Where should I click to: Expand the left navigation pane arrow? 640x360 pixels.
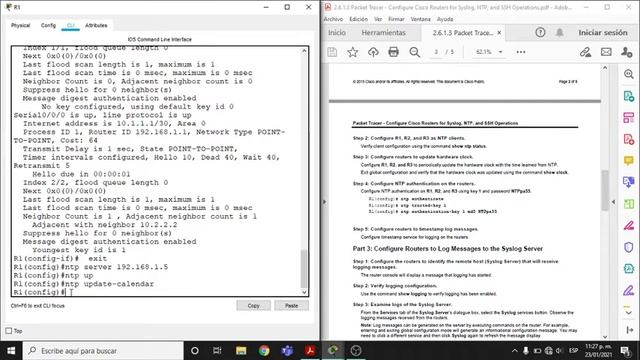click(325, 201)
